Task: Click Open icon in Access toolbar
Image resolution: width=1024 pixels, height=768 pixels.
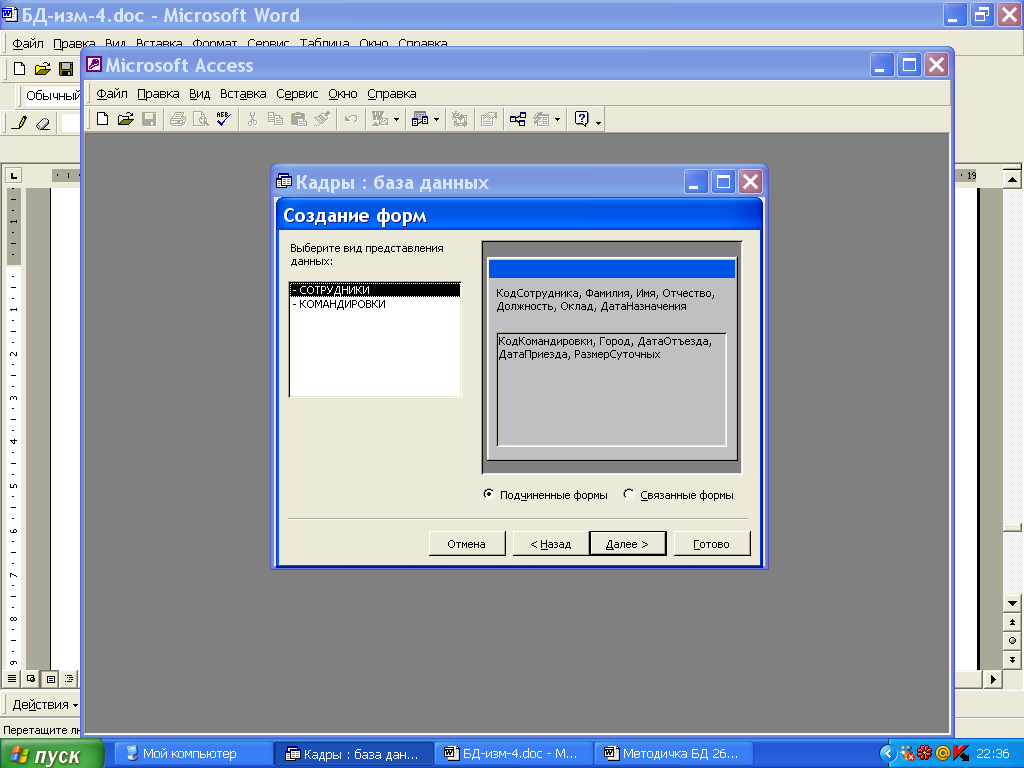Action: 125,119
